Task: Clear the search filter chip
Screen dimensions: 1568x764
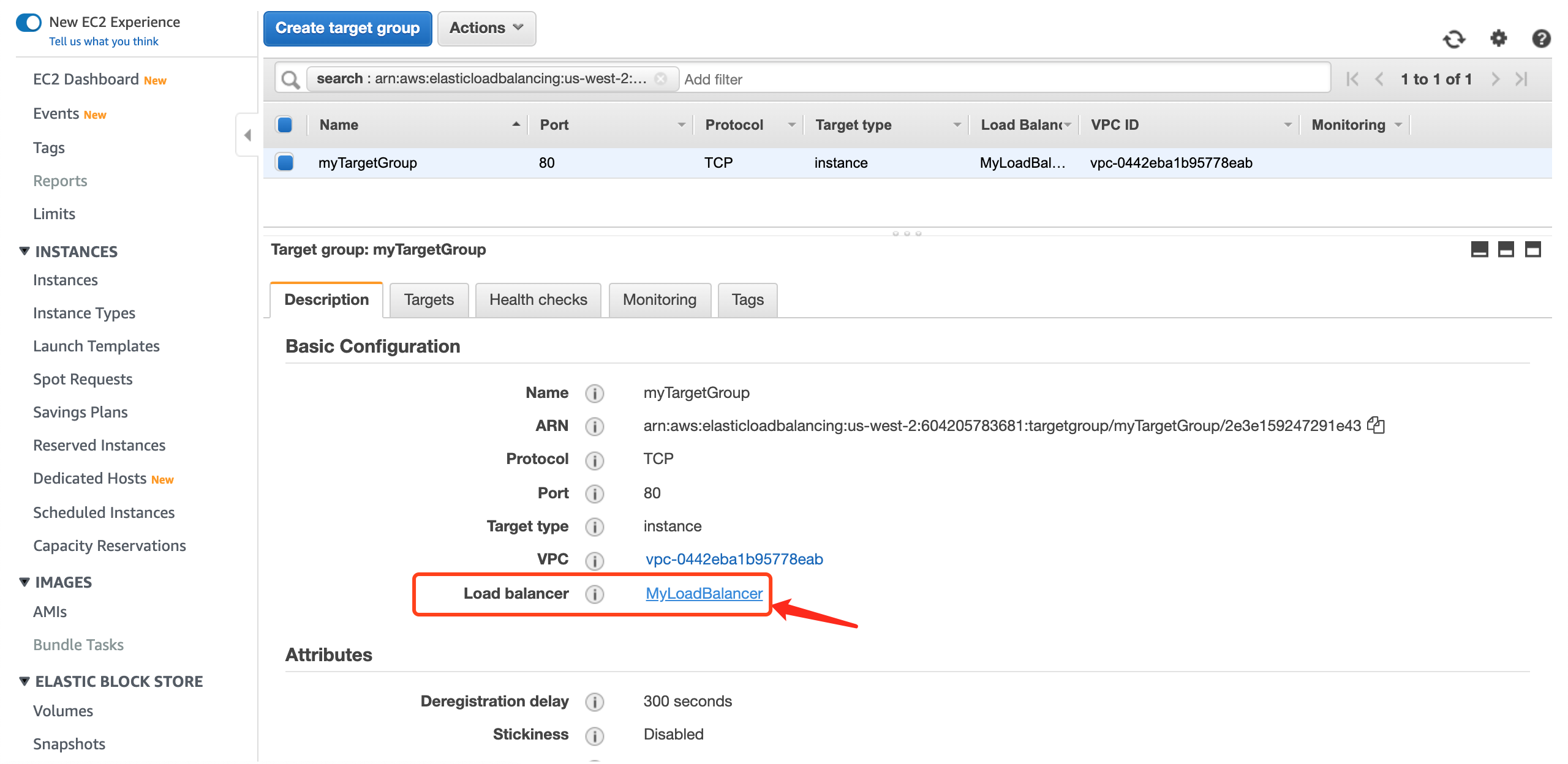Action: (x=661, y=79)
